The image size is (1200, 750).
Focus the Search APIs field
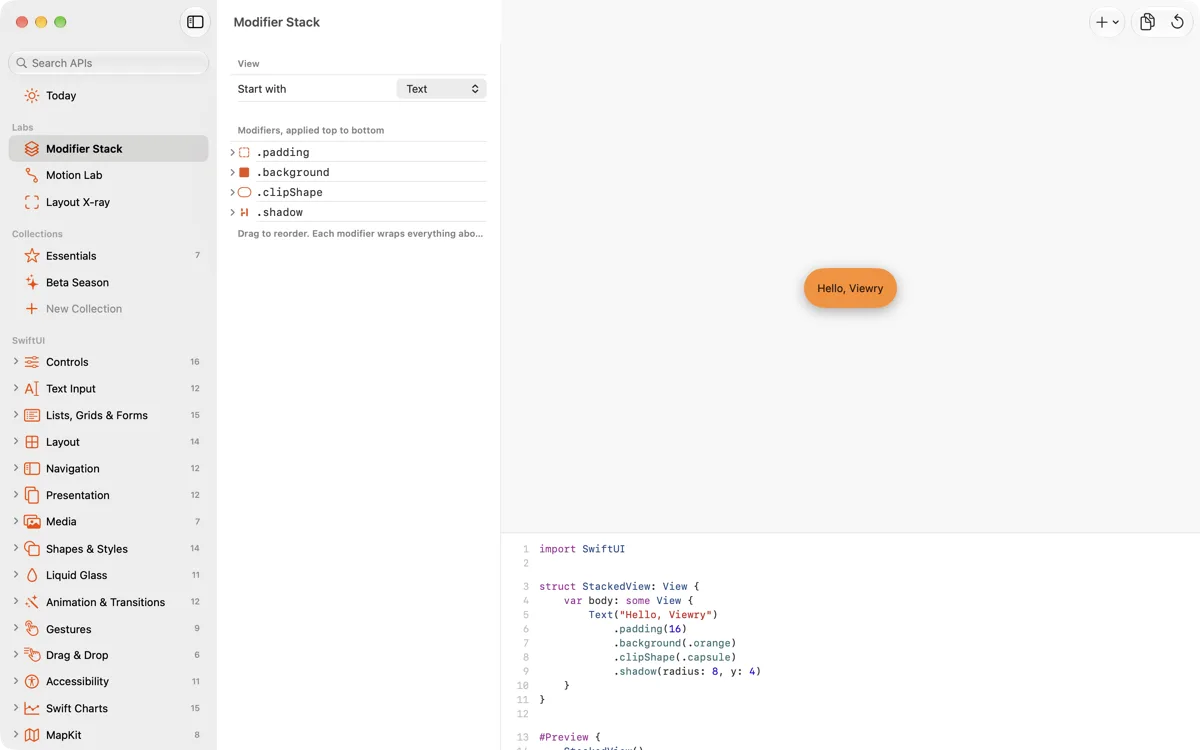109,63
